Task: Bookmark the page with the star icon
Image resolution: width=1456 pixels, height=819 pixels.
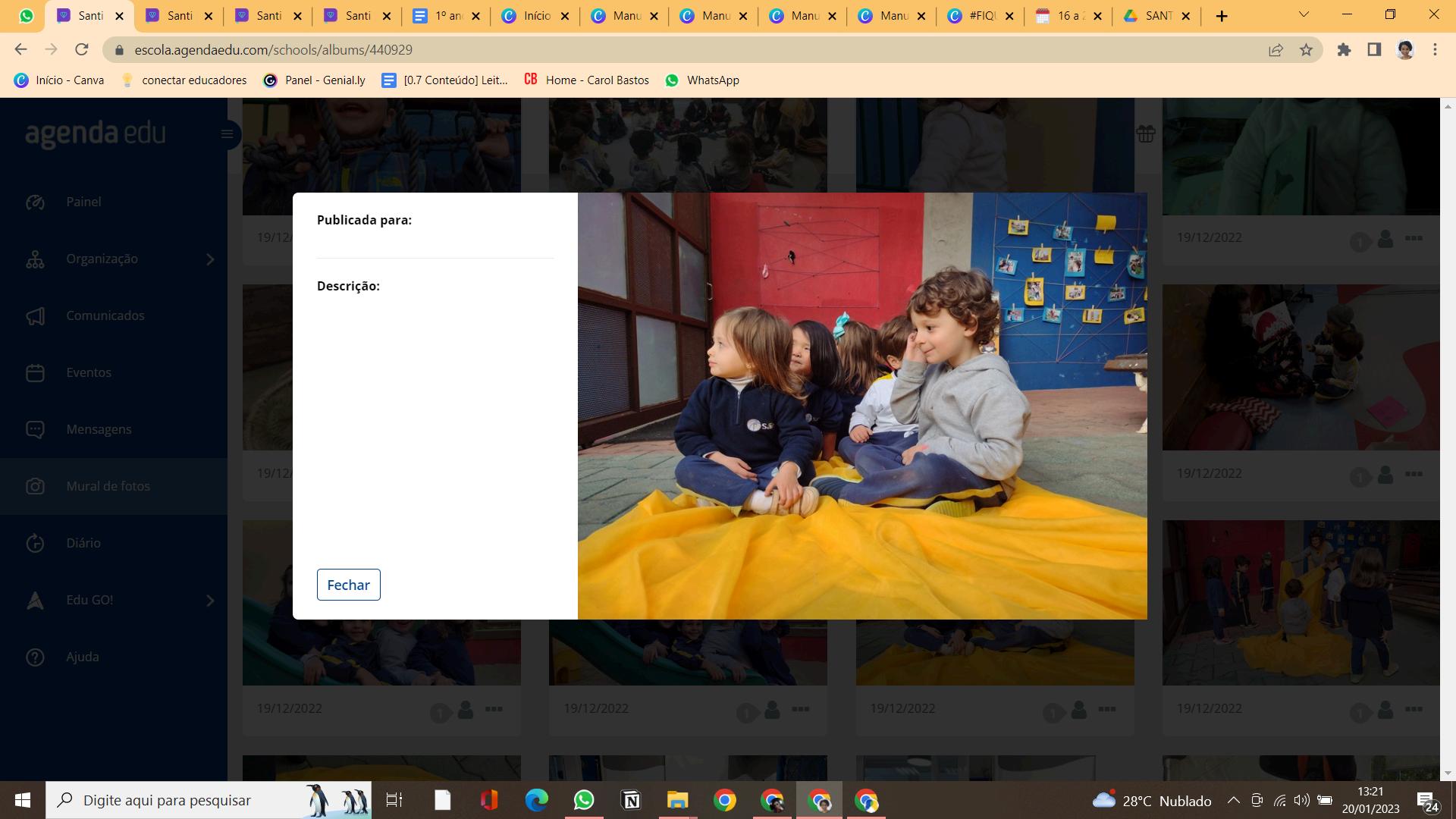Action: click(1306, 50)
